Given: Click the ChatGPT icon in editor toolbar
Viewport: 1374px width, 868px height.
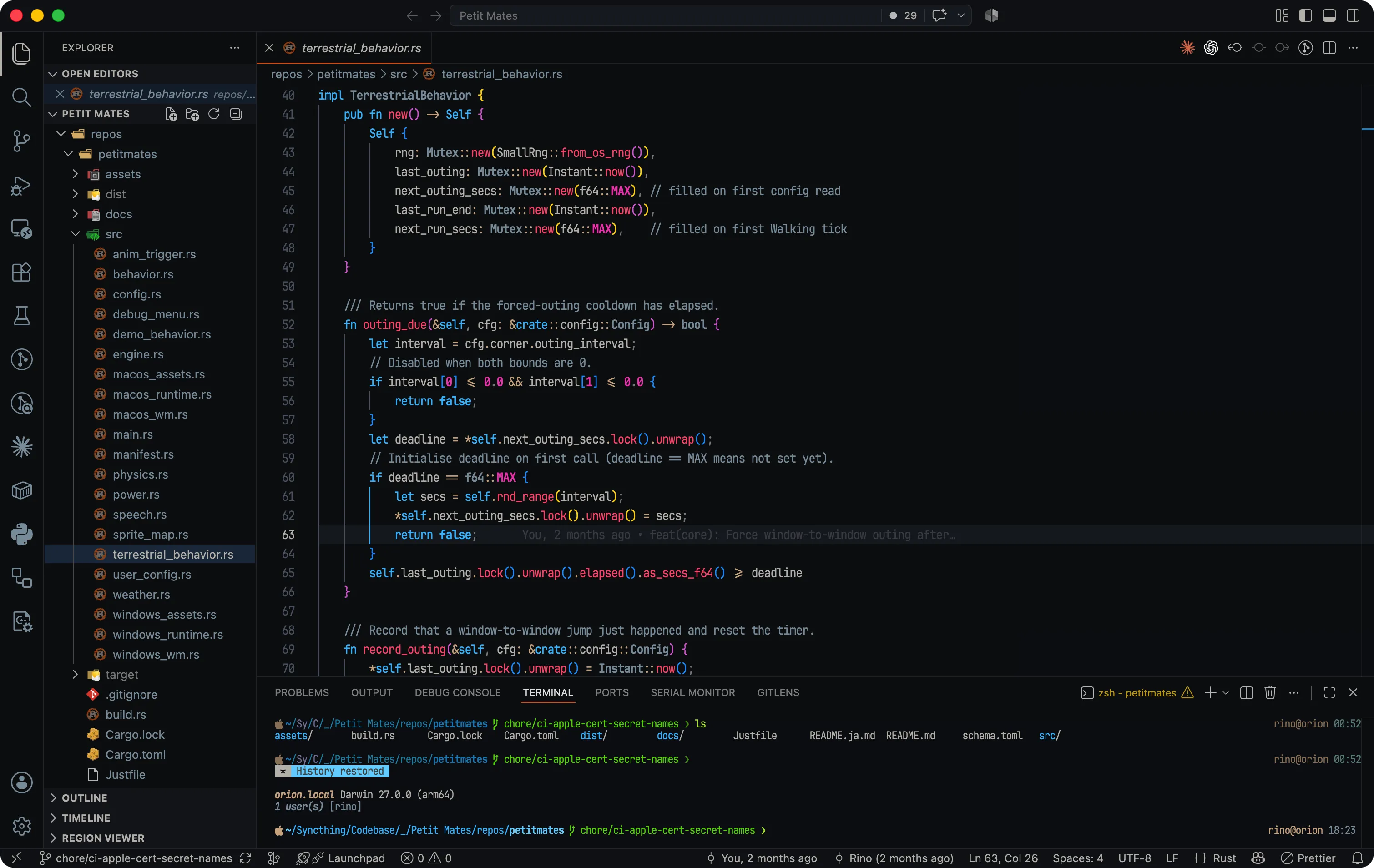Looking at the screenshot, I should pos(1211,48).
